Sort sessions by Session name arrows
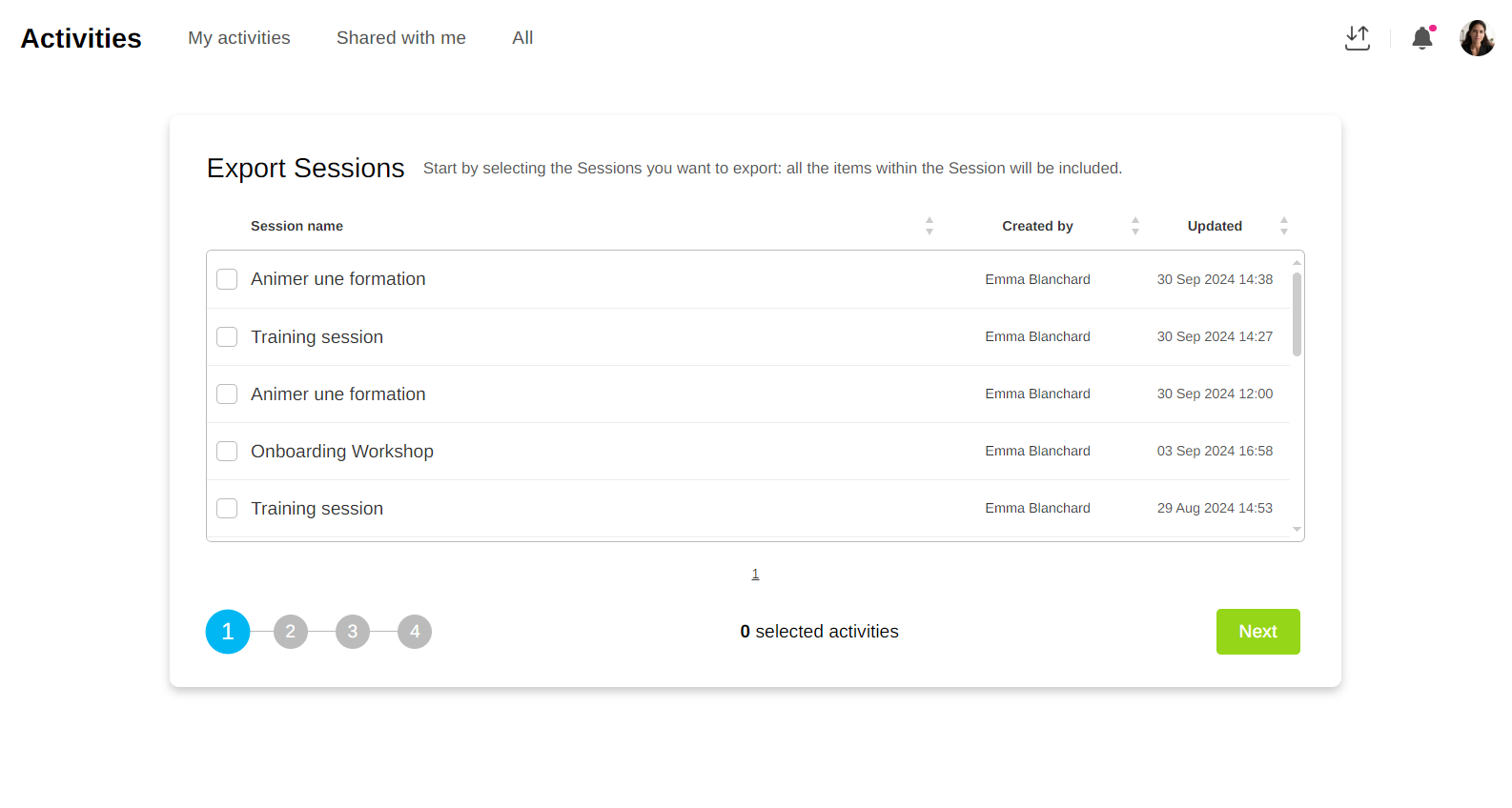 coord(929,226)
